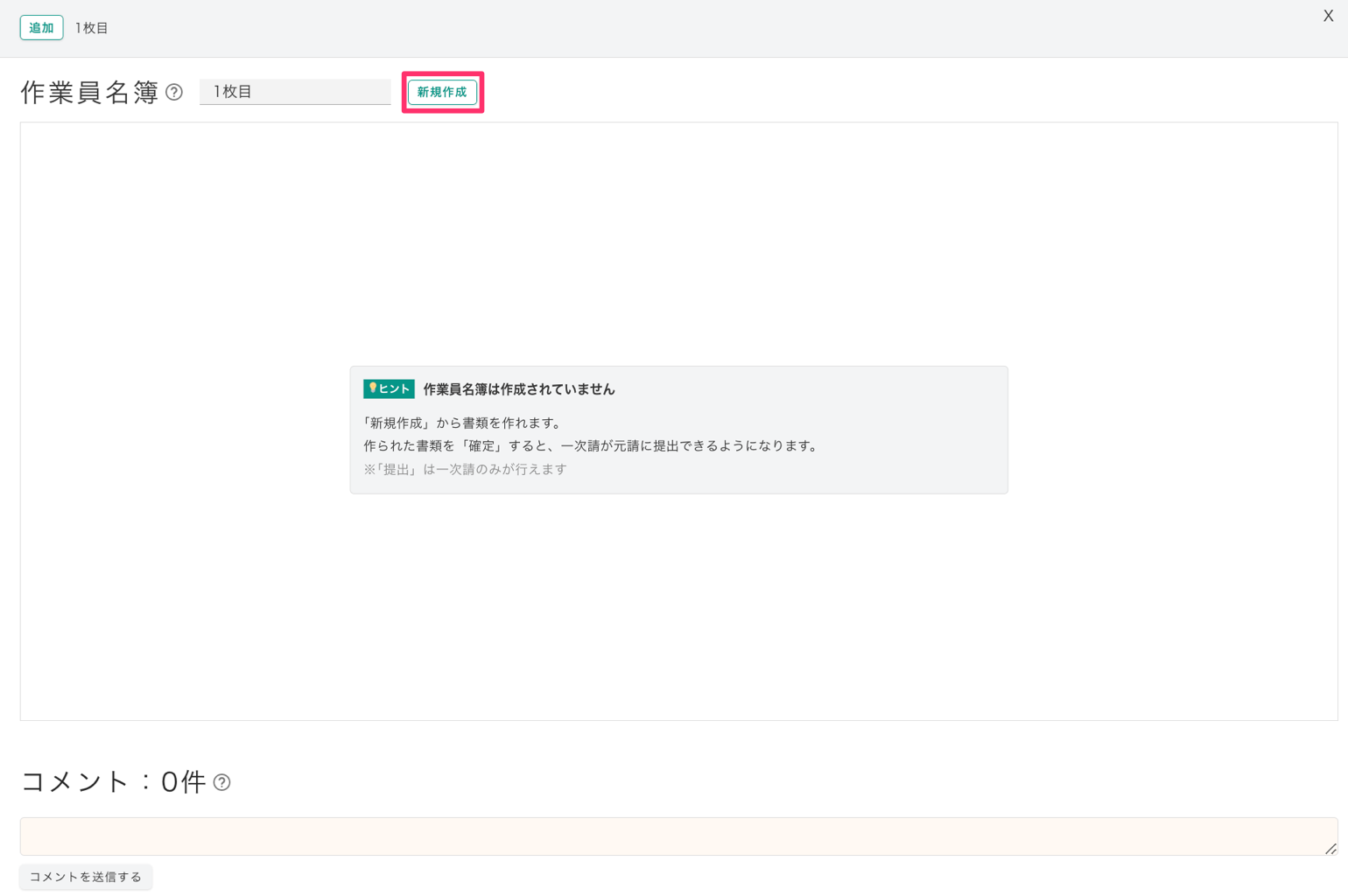Click the note ※「提出」は一次請のみが行えます
Image resolution: width=1348 pixels, height=896 pixels.
point(465,469)
